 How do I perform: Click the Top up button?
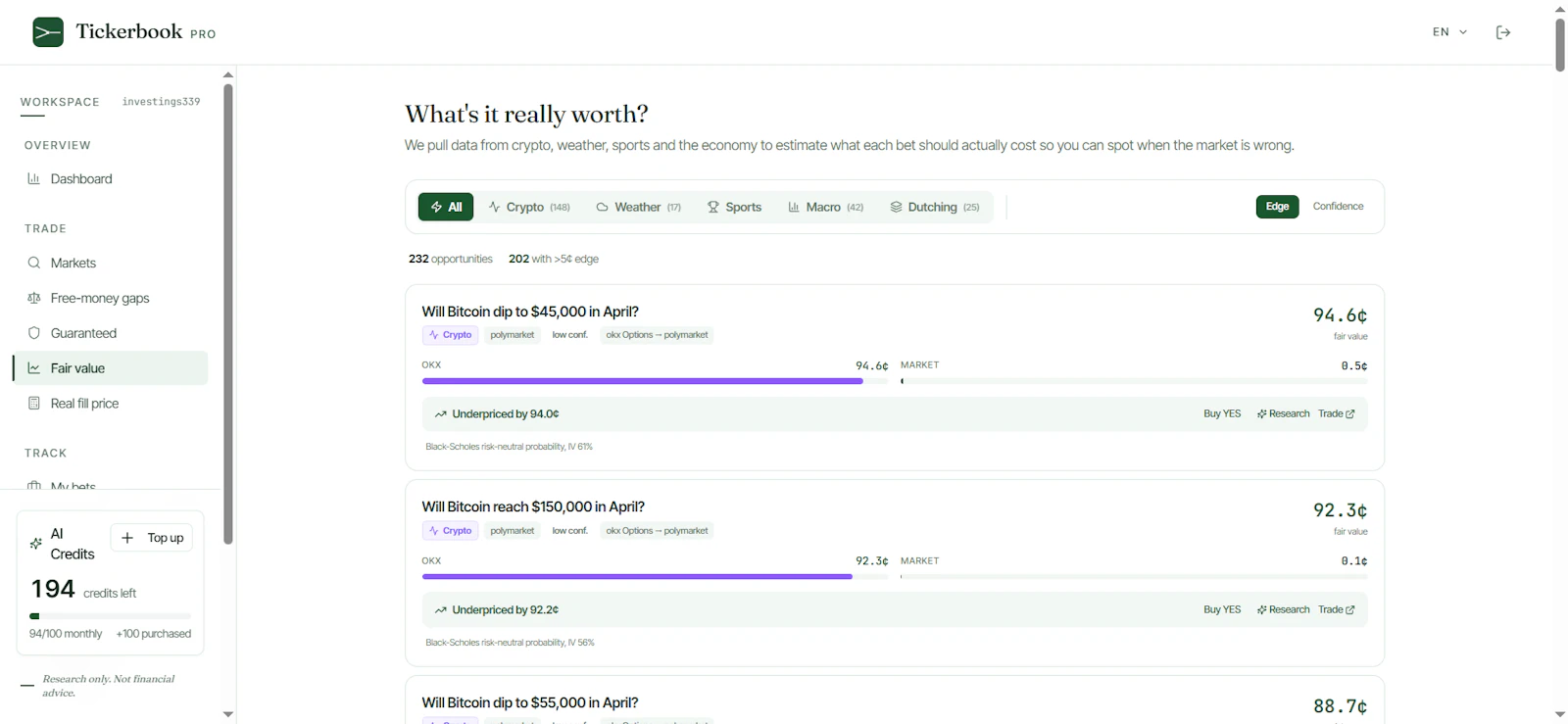click(x=152, y=538)
